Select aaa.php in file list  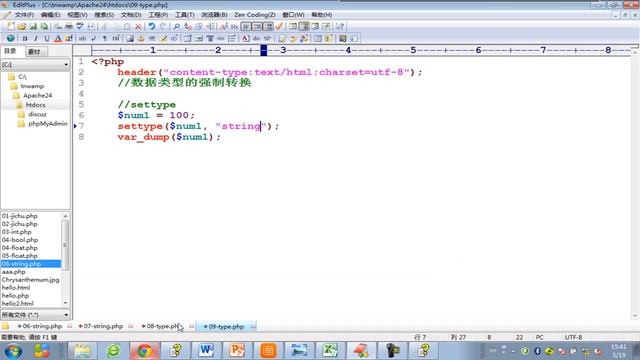point(13,271)
